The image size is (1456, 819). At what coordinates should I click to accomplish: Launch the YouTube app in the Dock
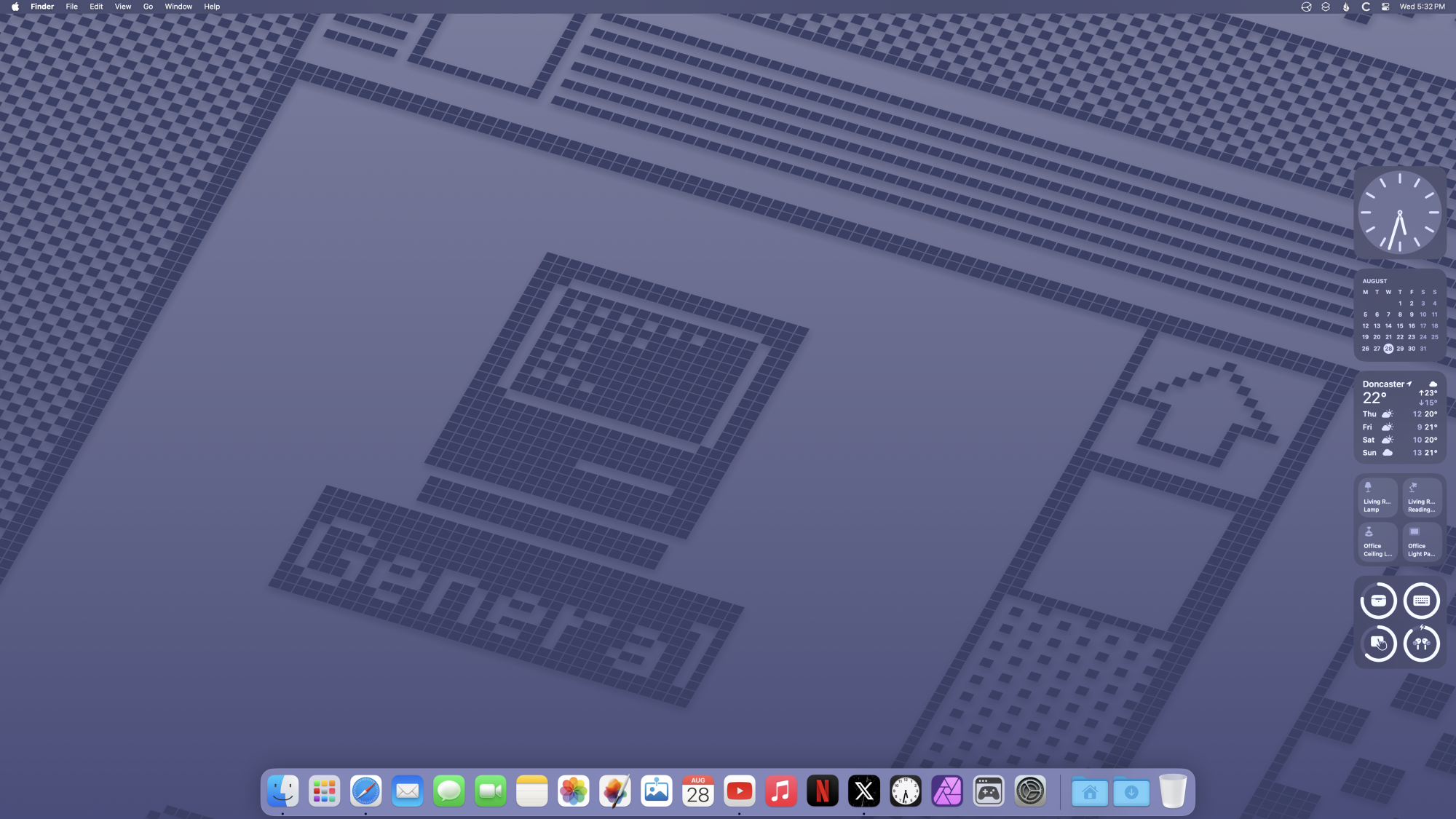coord(740,791)
